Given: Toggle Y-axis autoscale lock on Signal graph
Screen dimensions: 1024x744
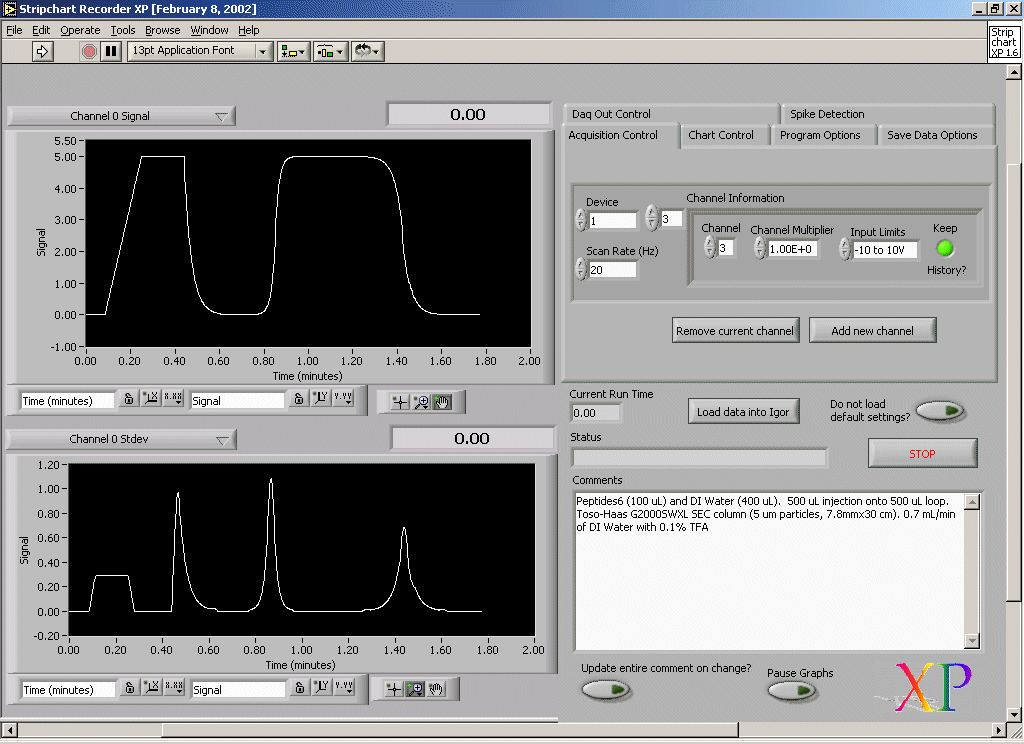Looking at the screenshot, I should (298, 398).
